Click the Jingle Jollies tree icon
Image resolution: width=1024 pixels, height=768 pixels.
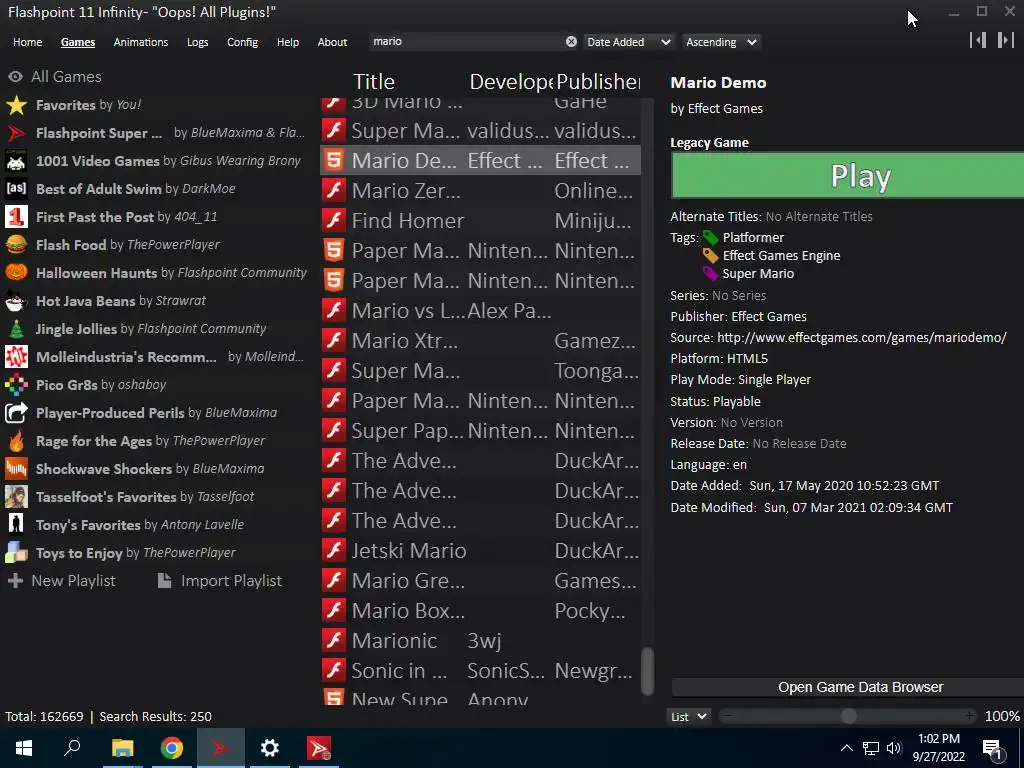[16, 329]
